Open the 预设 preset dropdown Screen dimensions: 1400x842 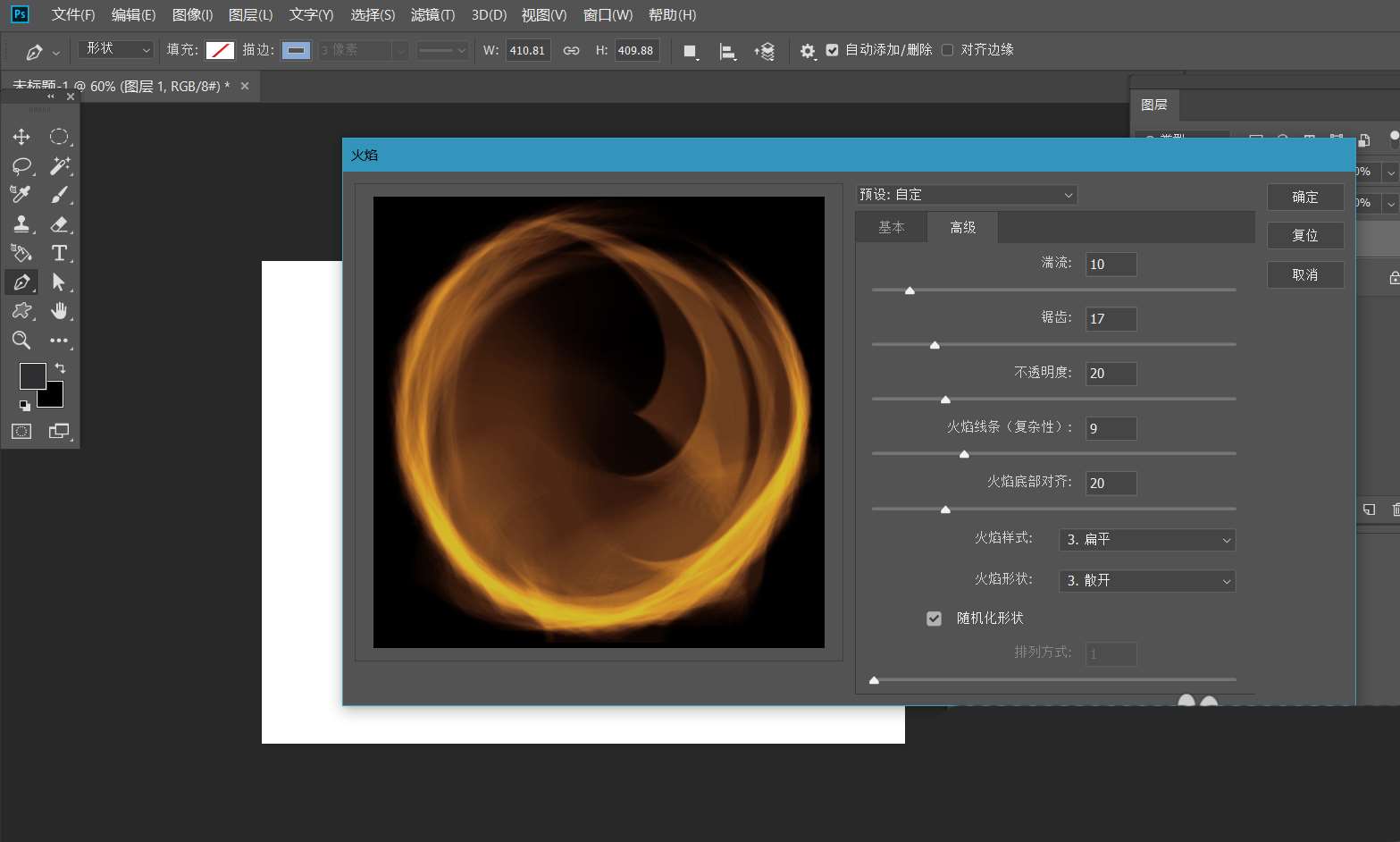pyautogui.click(x=966, y=195)
